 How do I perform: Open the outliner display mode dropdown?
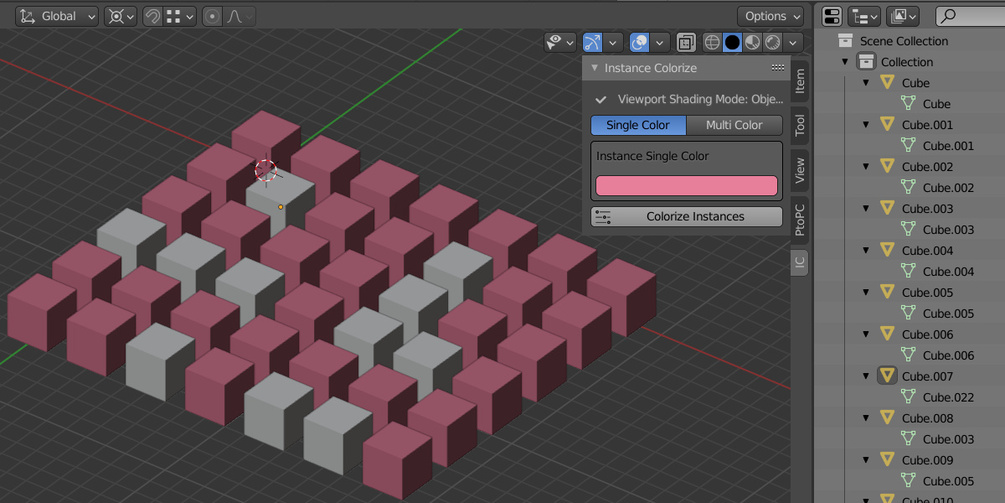point(864,17)
